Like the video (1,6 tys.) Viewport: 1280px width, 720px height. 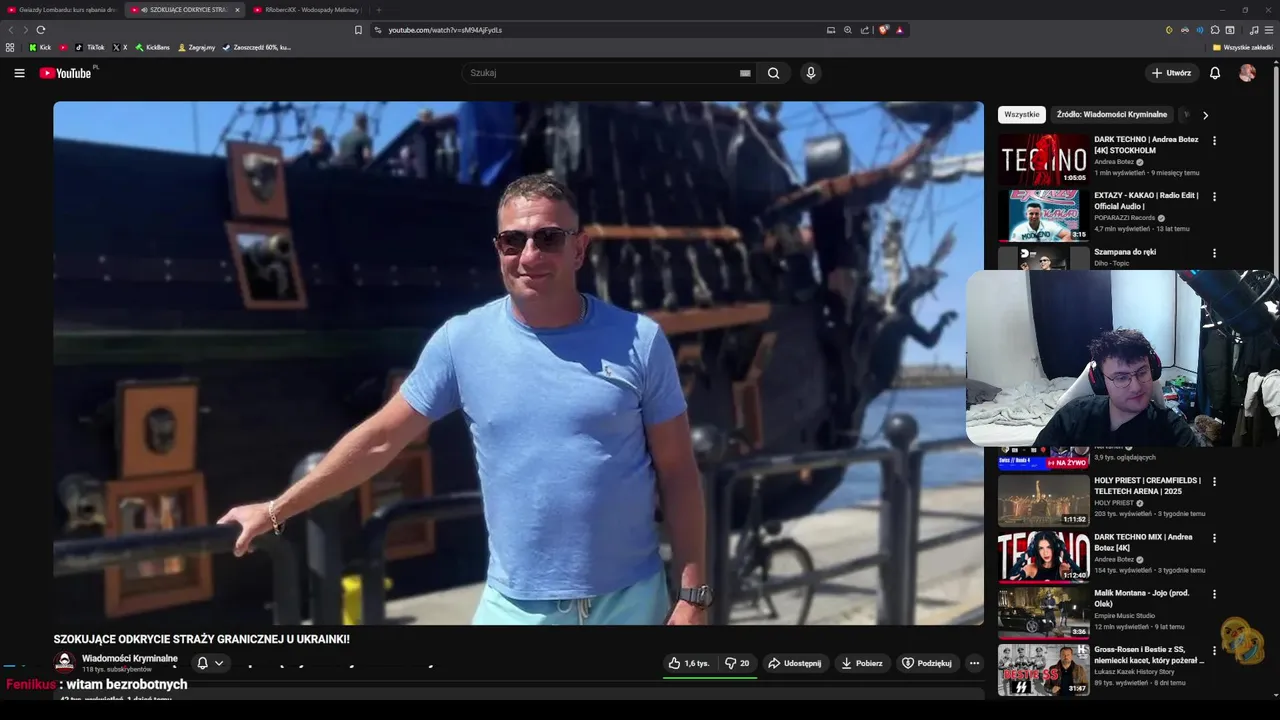coord(689,663)
